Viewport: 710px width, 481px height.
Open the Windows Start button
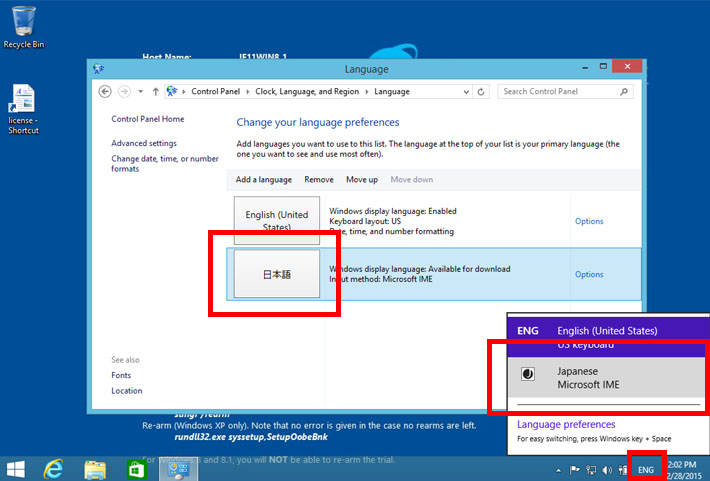click(x=16, y=468)
